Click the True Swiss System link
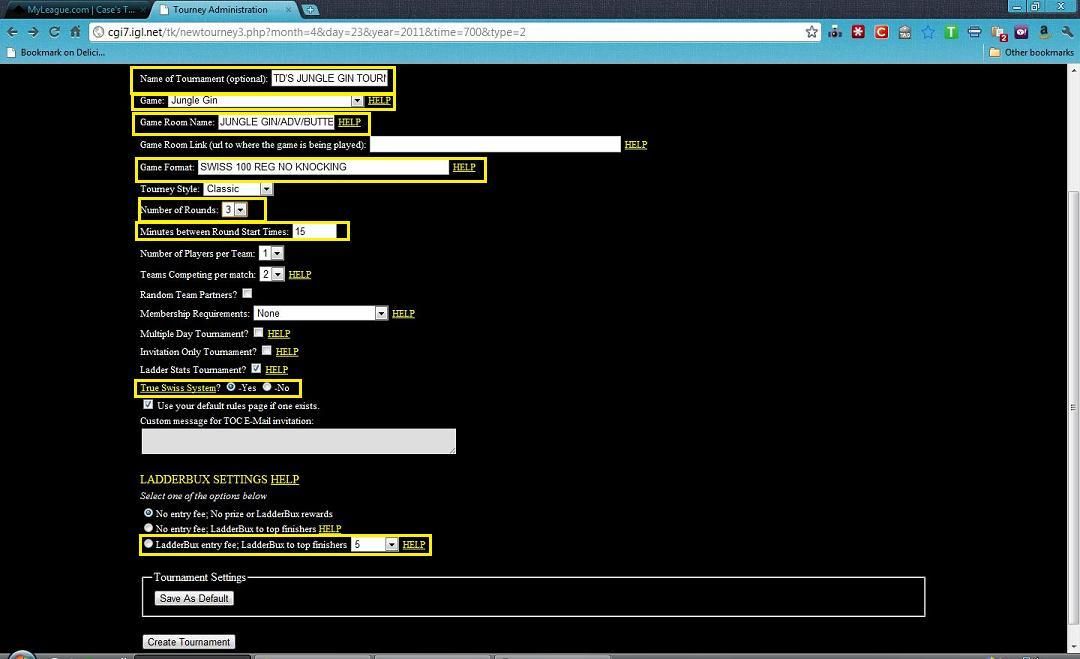The width and height of the screenshot is (1080, 659). (178, 388)
